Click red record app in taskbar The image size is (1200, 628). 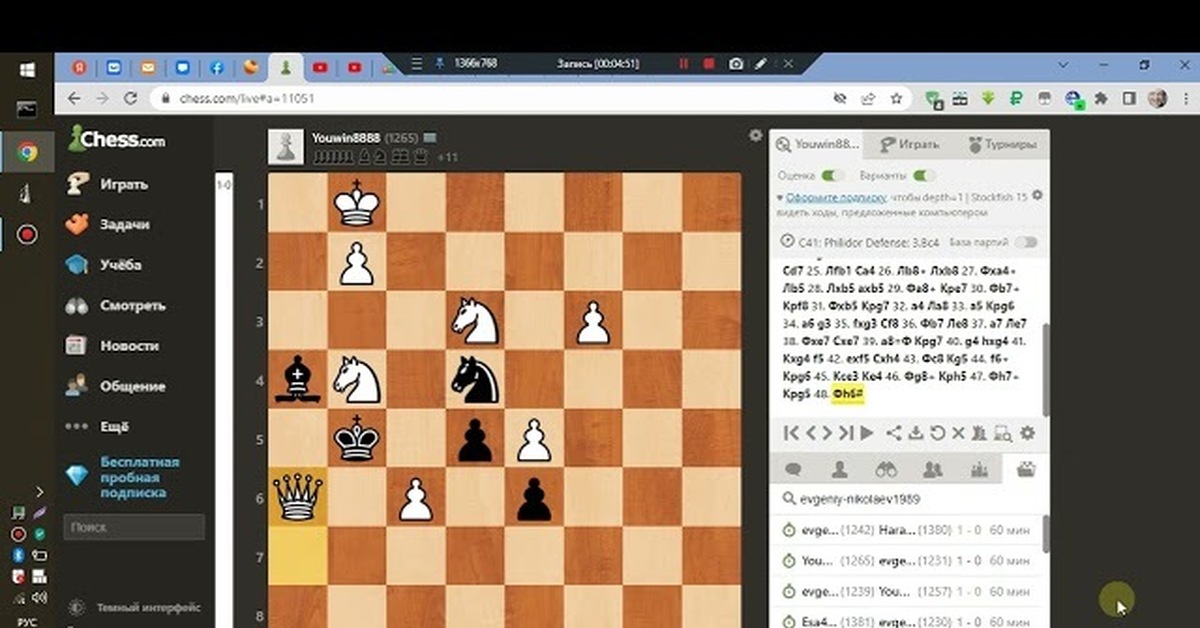(x=27, y=234)
